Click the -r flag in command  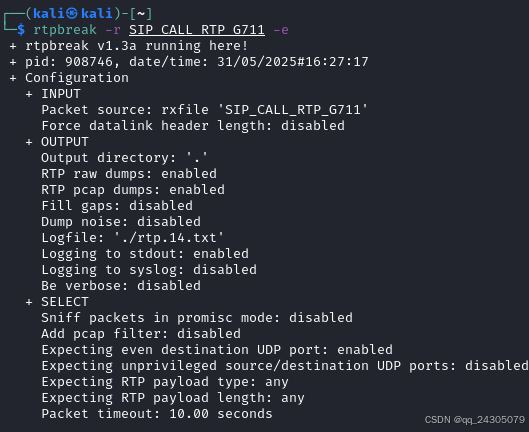coord(113,30)
